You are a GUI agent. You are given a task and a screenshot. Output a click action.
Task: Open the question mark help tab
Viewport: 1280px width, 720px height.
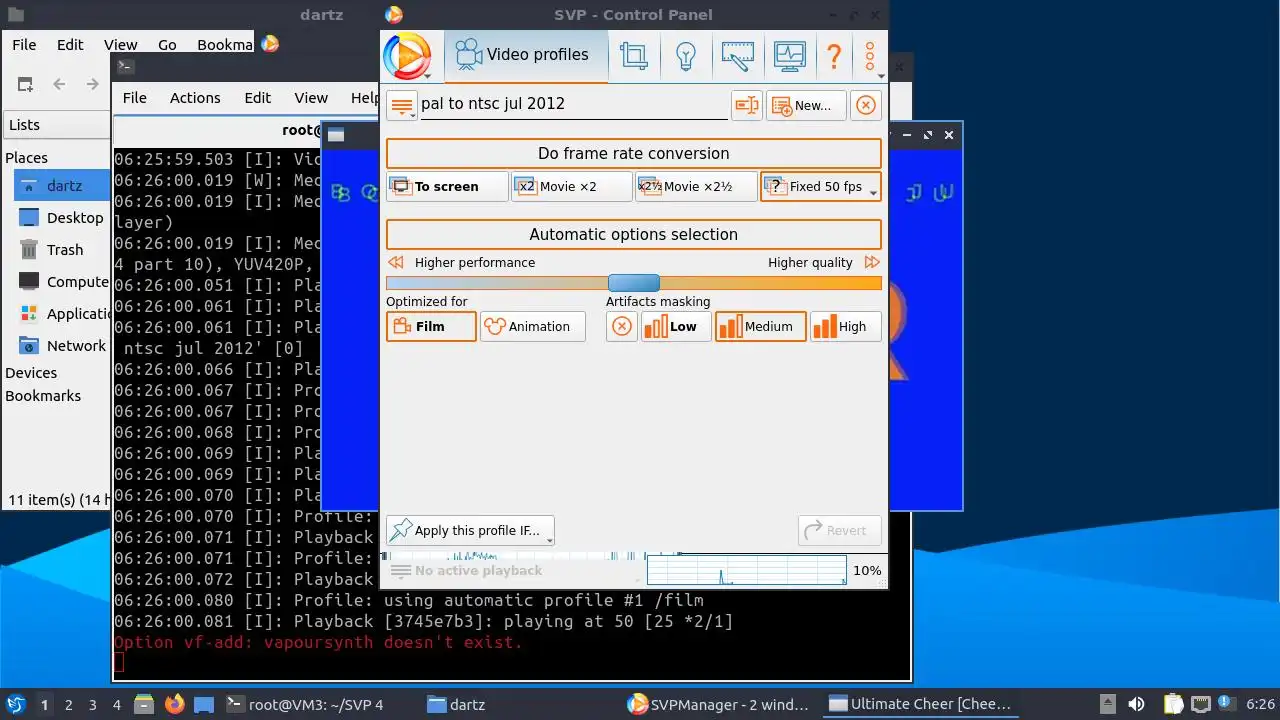pos(834,56)
